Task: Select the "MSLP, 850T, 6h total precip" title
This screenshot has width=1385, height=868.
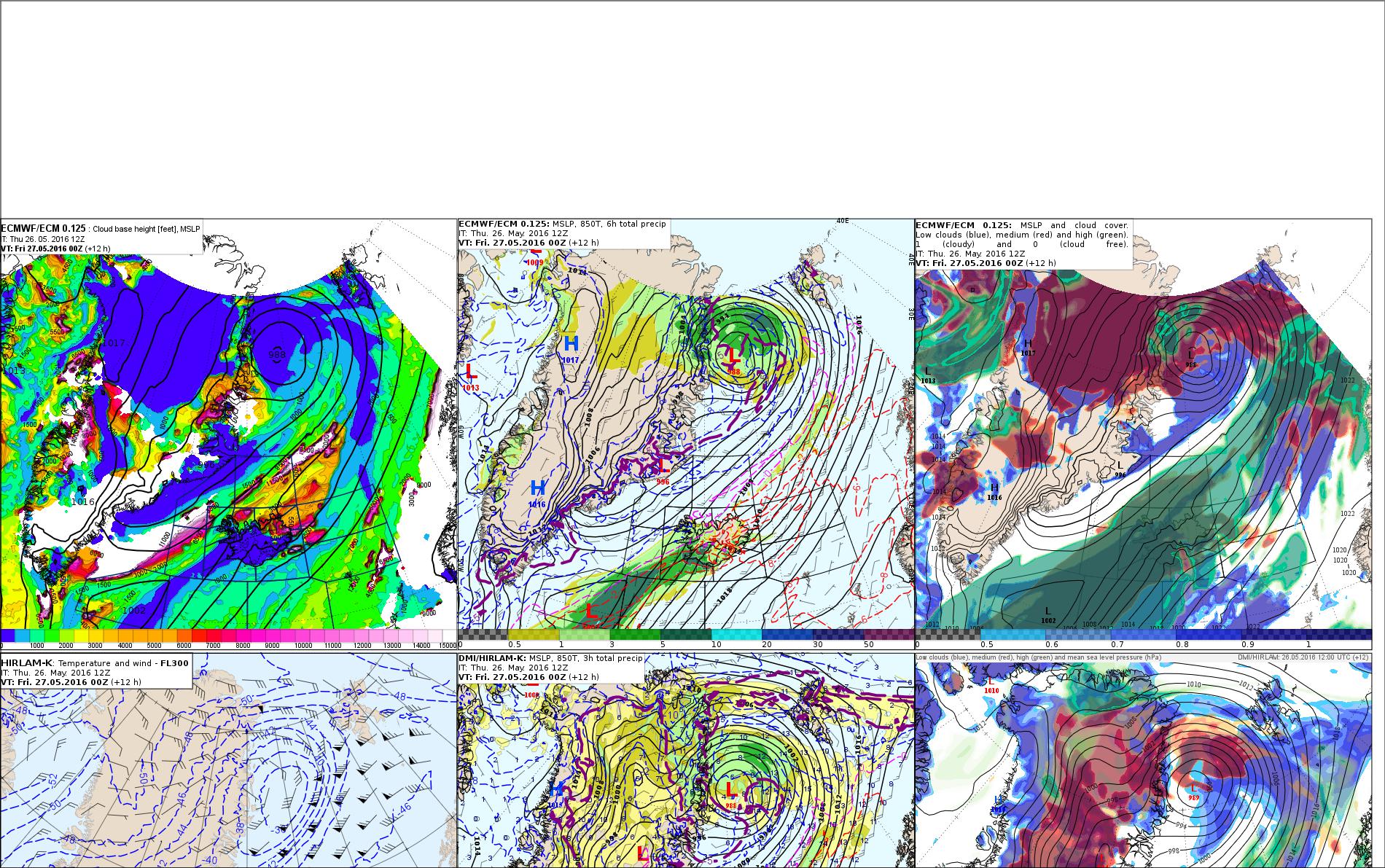Action: pos(609,224)
